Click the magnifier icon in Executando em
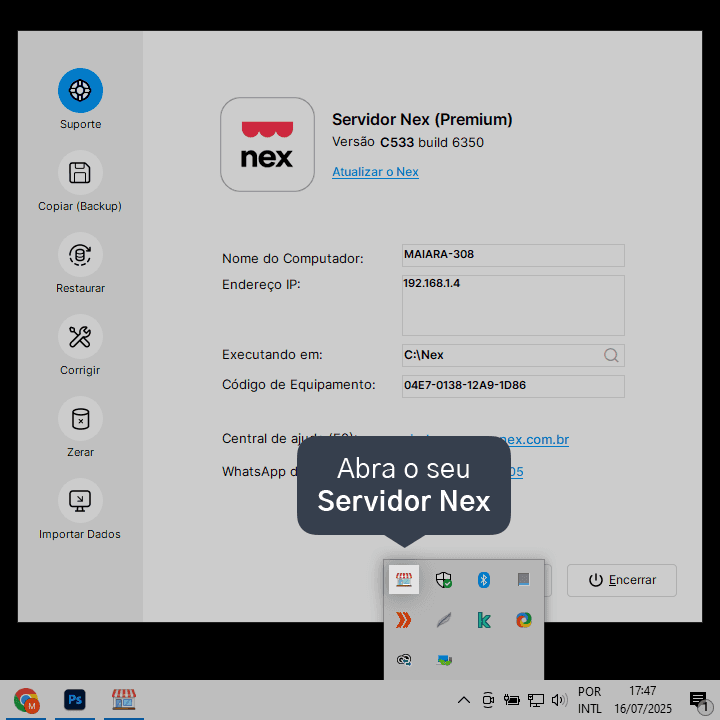The height and width of the screenshot is (720, 720). pos(611,355)
